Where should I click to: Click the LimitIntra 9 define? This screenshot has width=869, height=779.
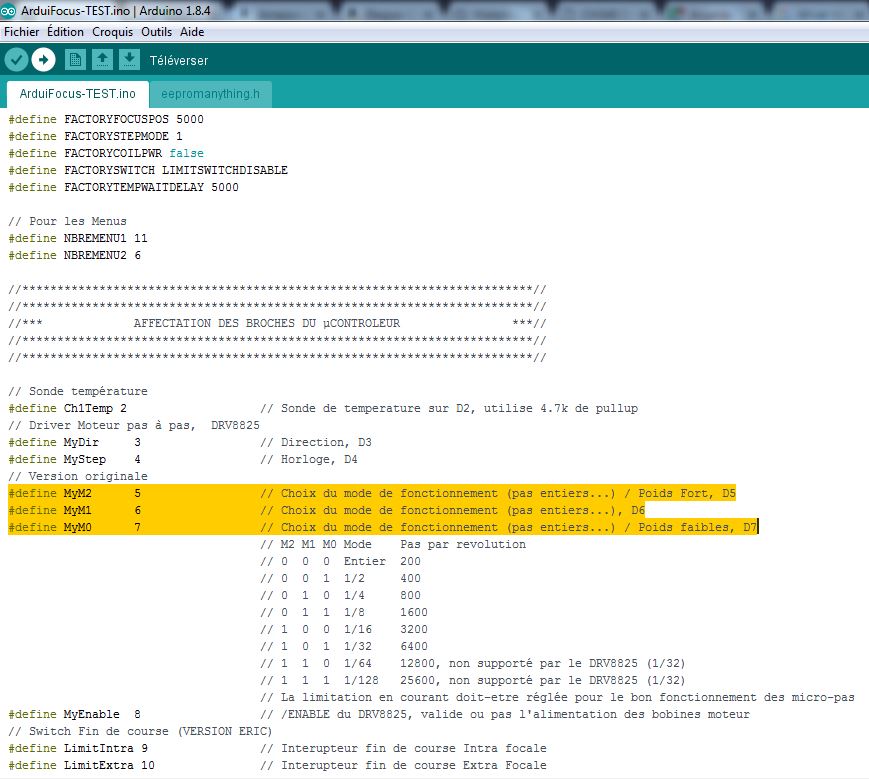tap(78, 749)
